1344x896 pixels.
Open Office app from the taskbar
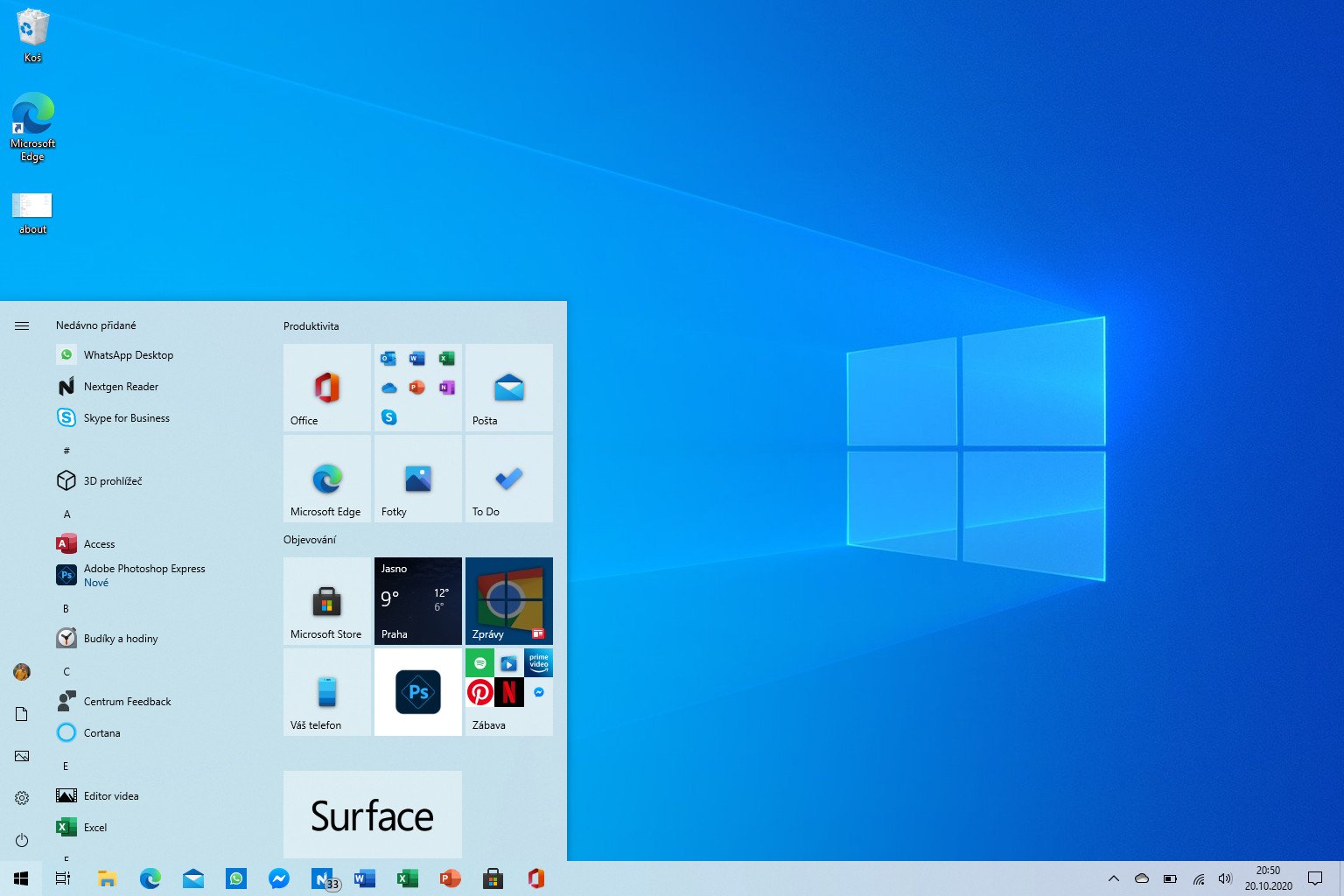point(535,878)
